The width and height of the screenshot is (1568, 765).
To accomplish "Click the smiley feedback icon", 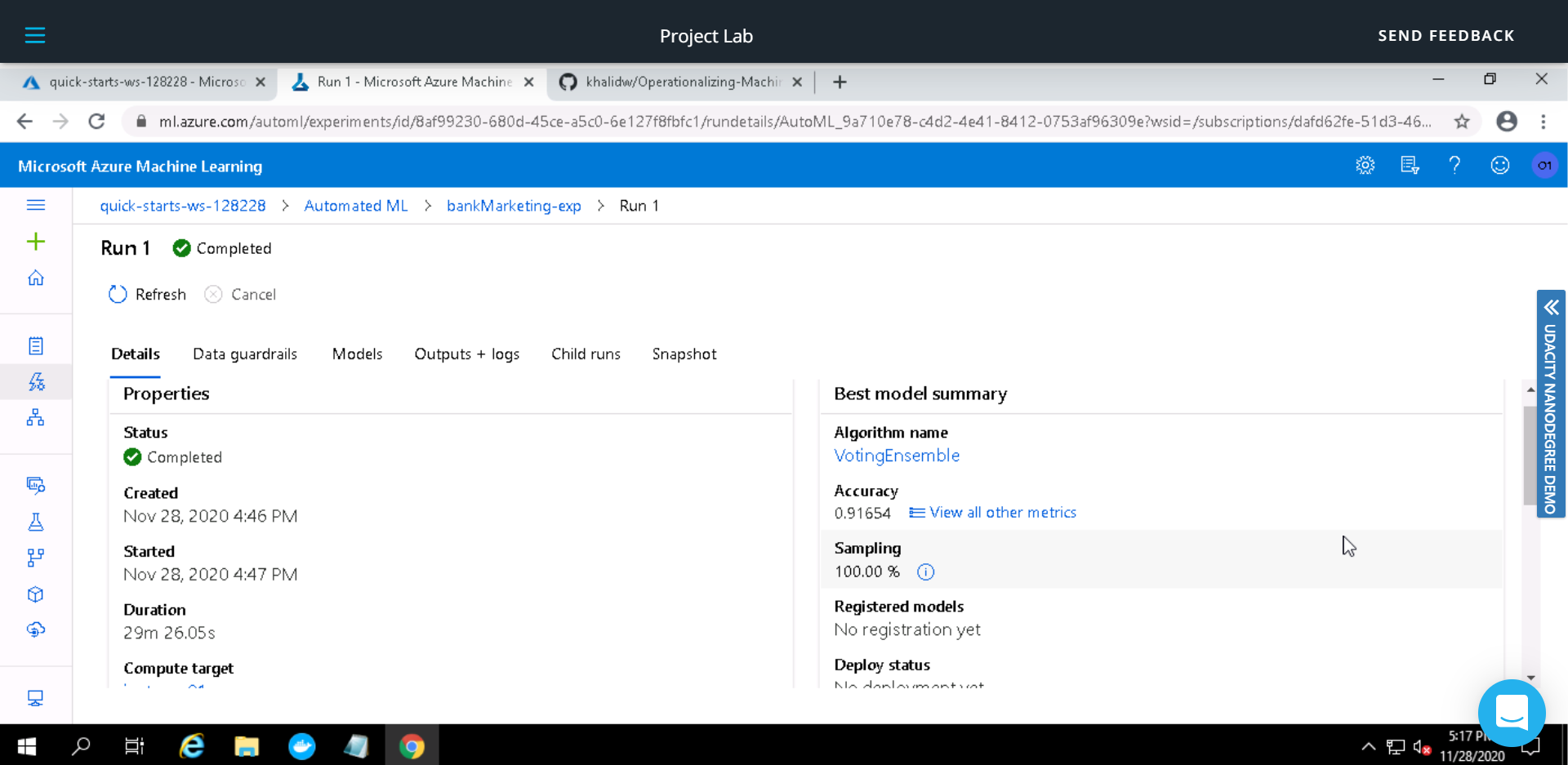I will (1500, 166).
